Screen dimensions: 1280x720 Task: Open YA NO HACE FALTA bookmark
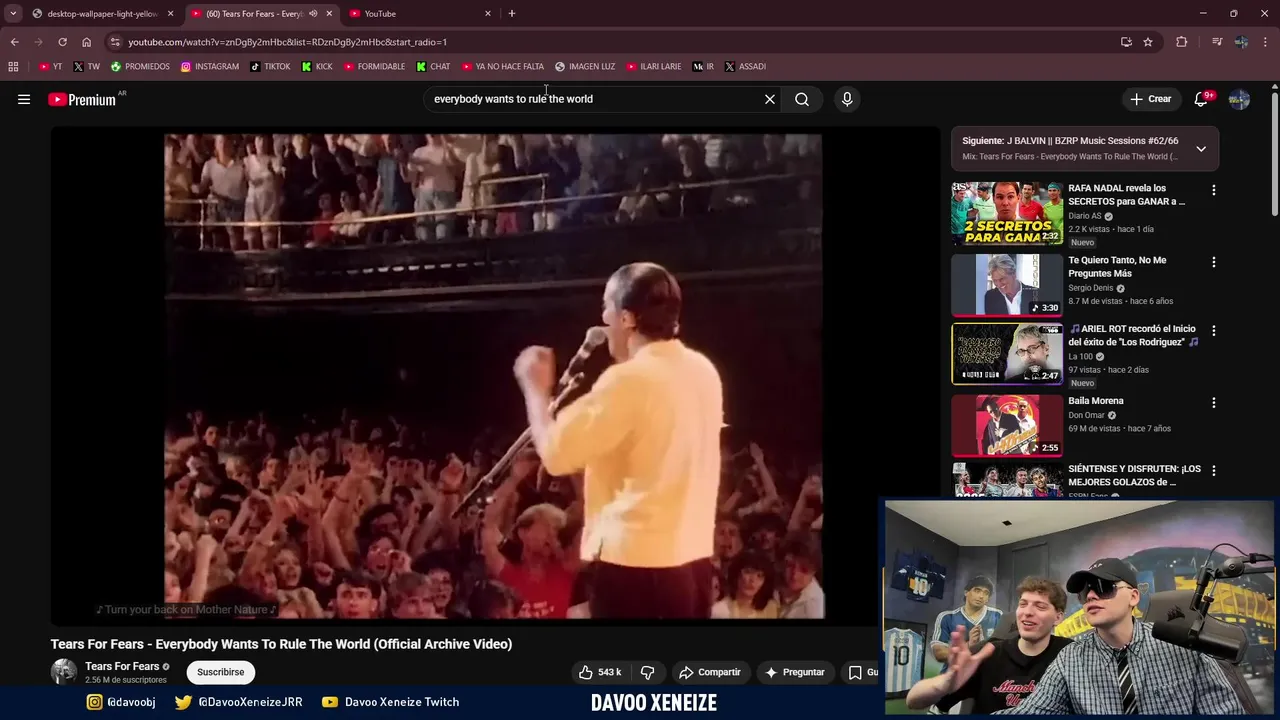[503, 67]
